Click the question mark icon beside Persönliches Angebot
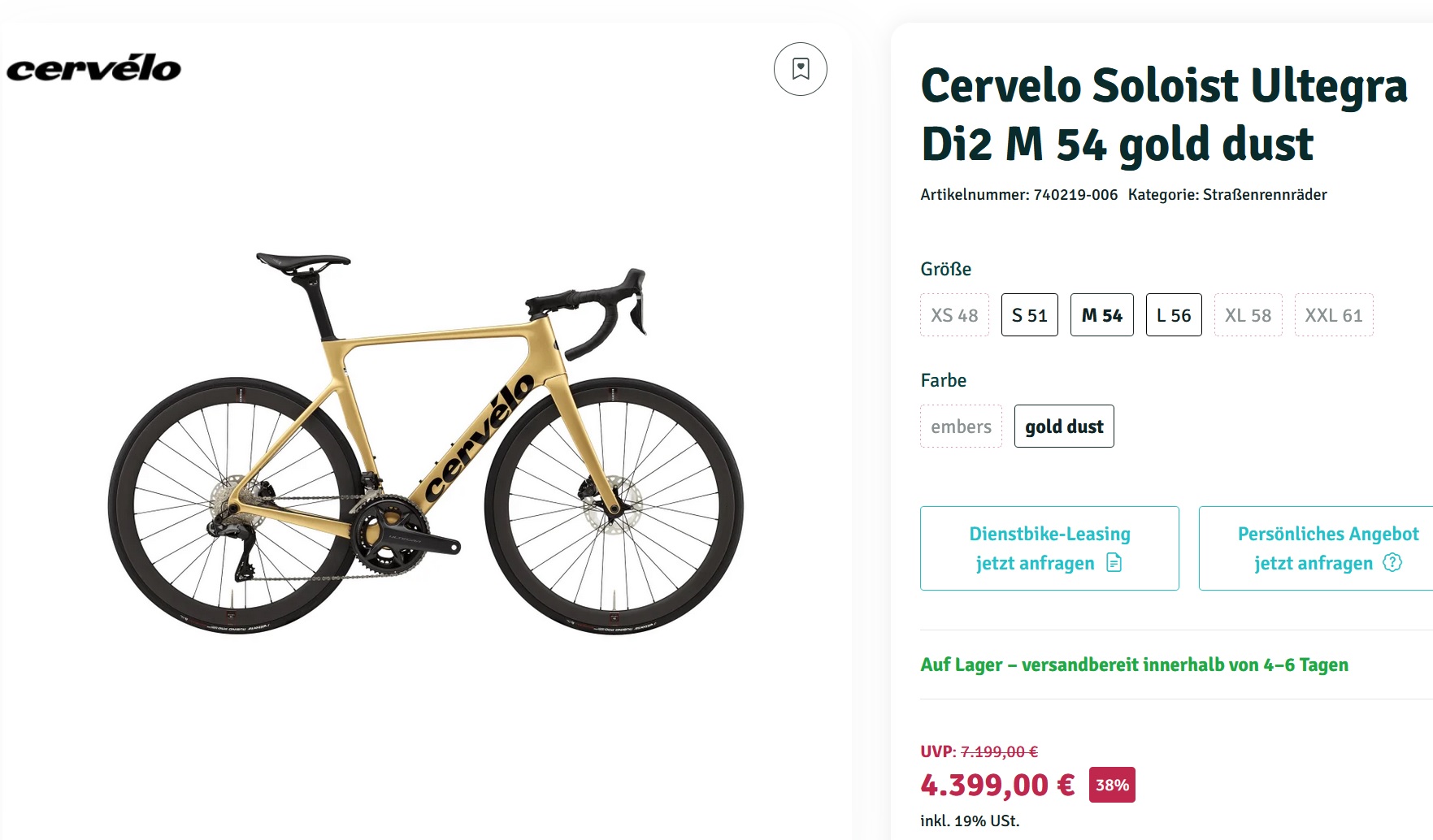This screenshot has height=840, width=1433. click(1392, 563)
